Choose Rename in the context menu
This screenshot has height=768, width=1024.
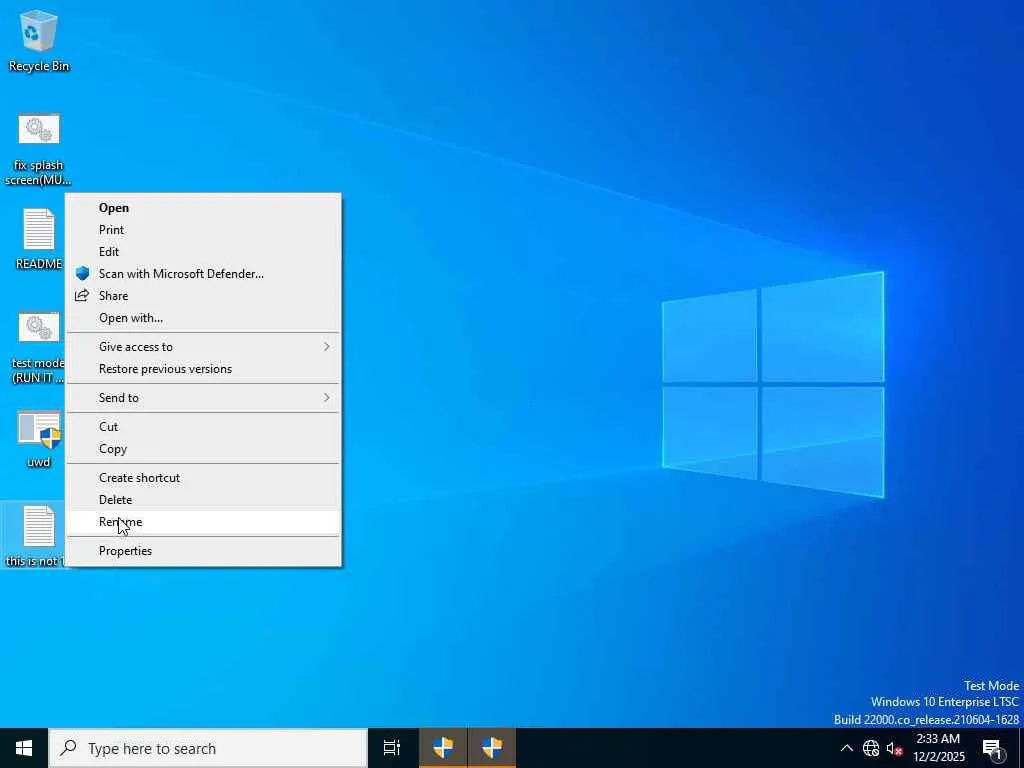[203, 522]
